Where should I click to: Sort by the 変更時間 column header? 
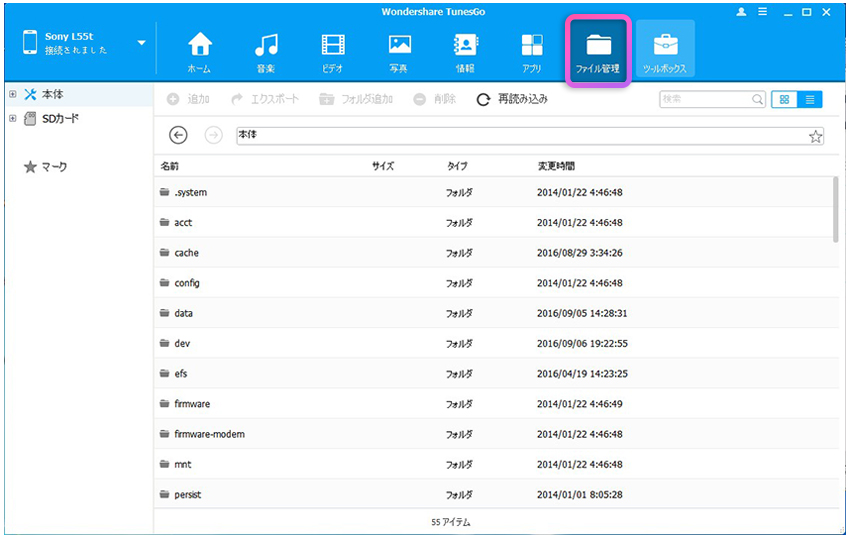pos(556,166)
